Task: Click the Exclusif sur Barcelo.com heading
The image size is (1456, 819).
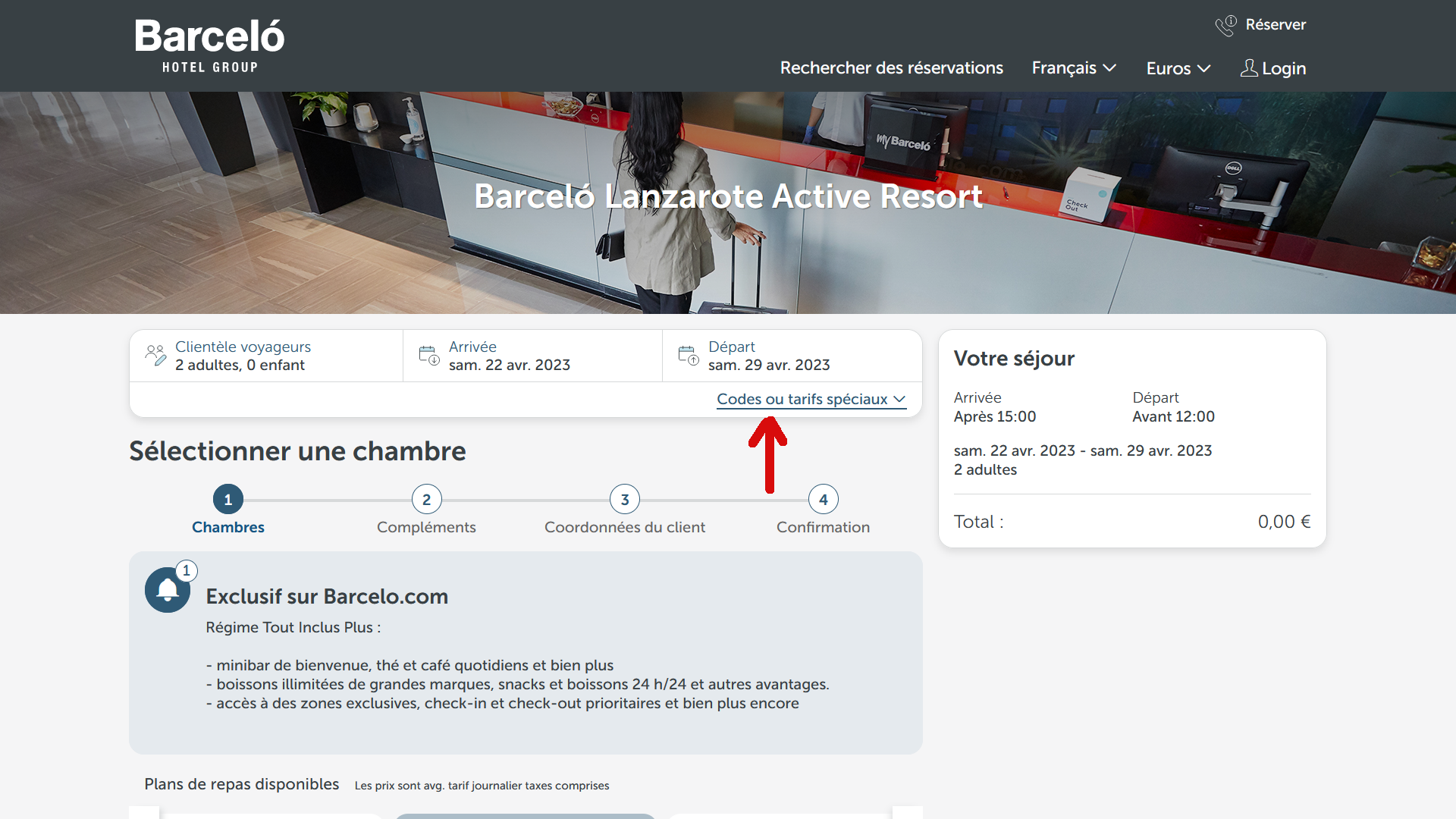Action: (x=327, y=597)
